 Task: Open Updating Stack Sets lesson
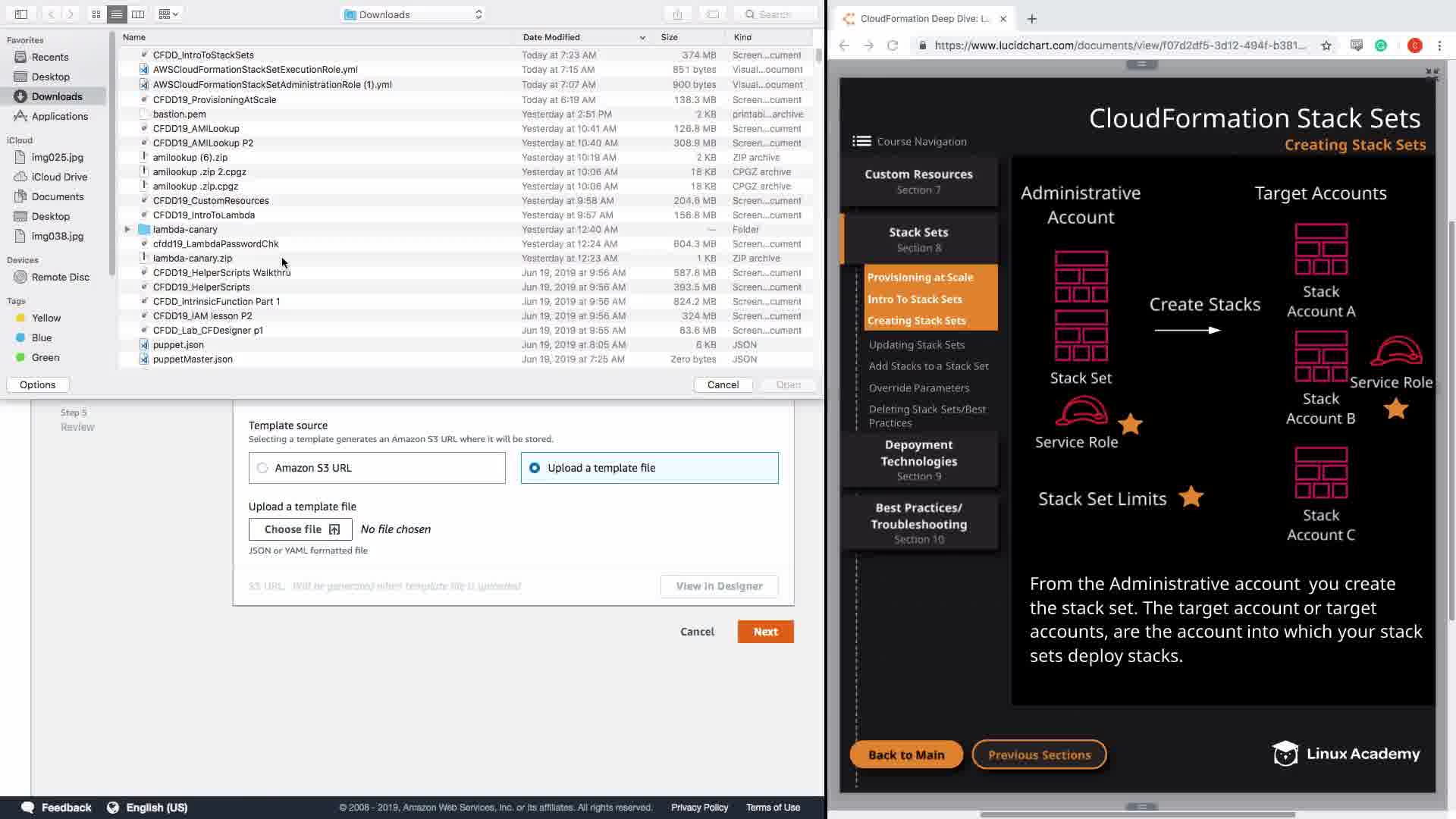916,344
